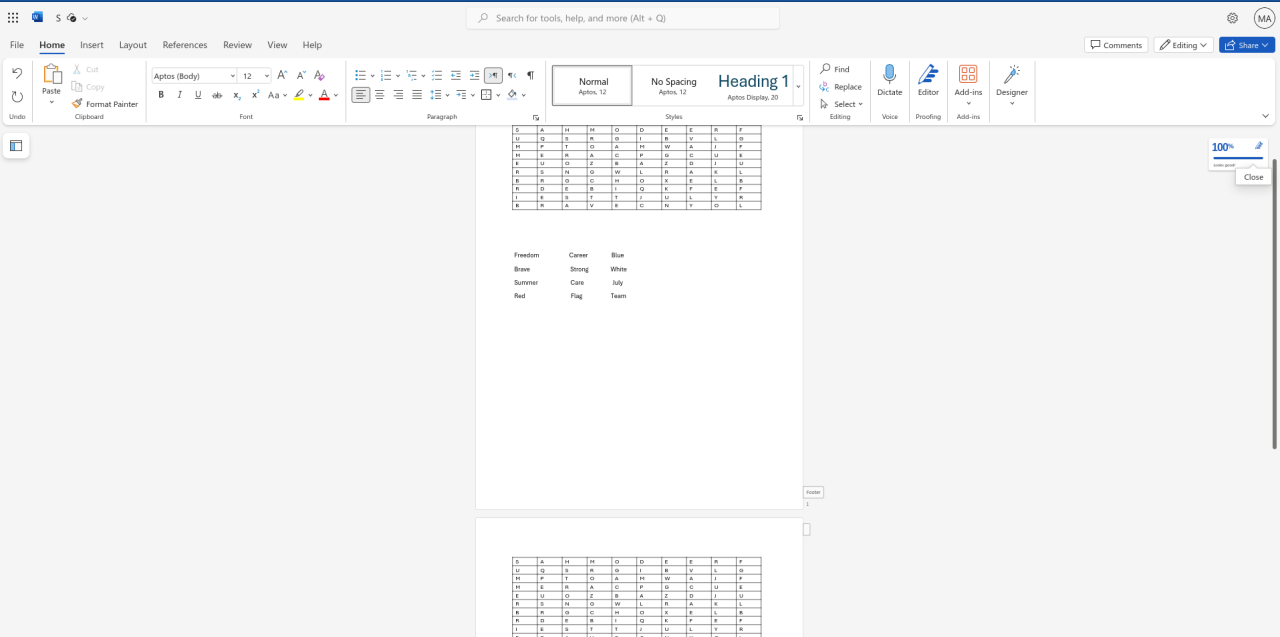Toggle left-to-right text direction

click(x=493, y=75)
